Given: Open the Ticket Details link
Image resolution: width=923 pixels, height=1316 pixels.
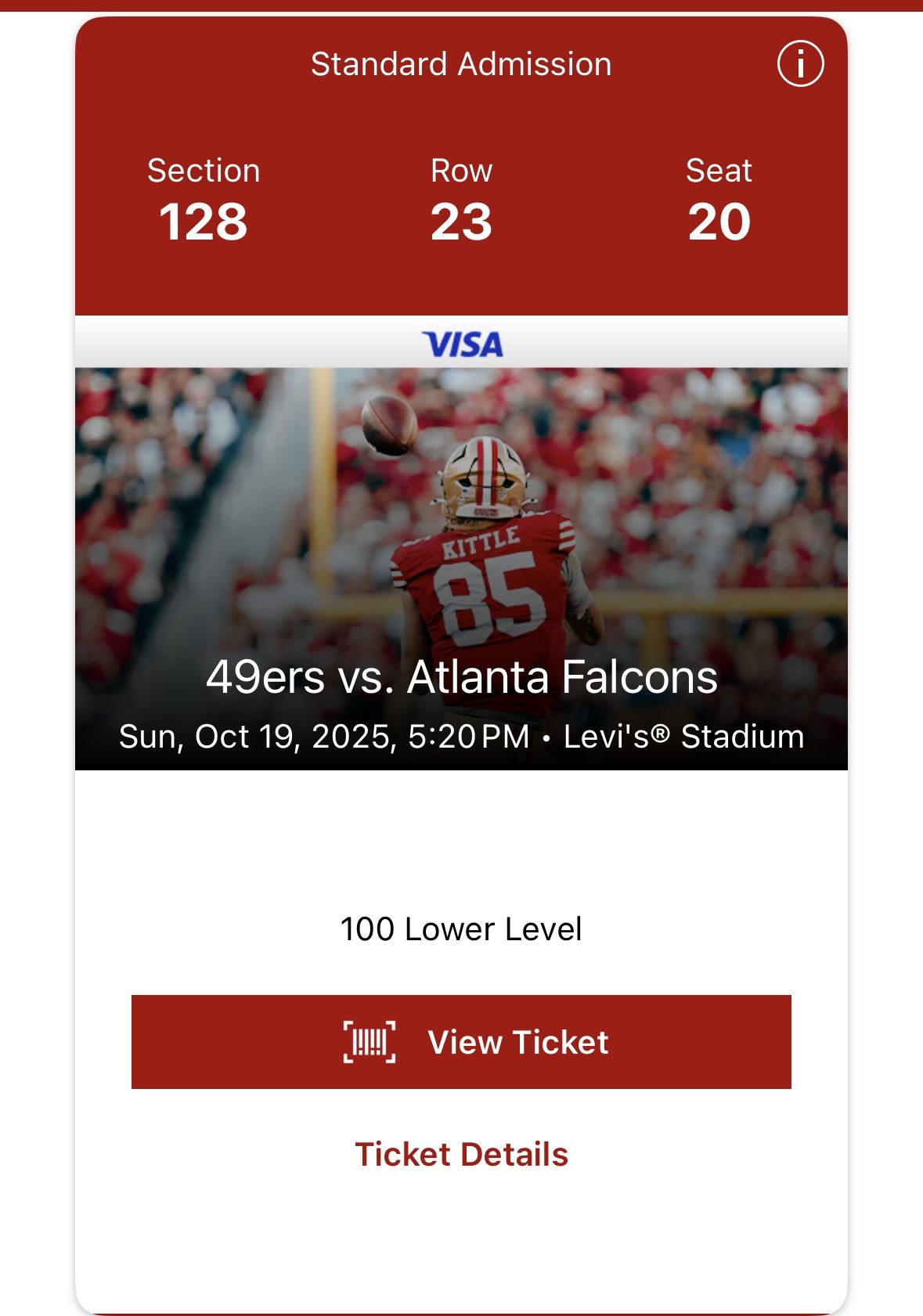Looking at the screenshot, I should (x=461, y=1154).
